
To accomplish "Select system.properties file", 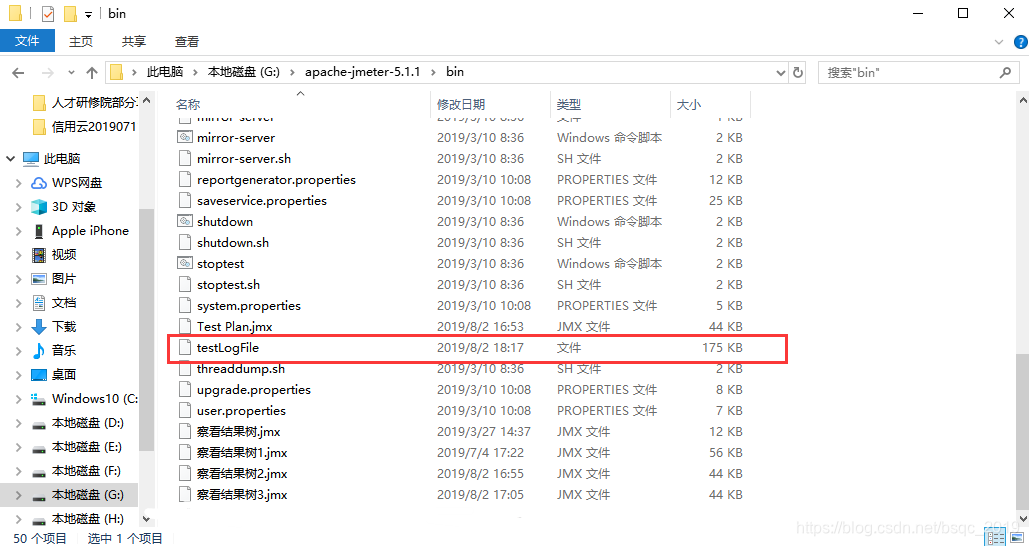I will click(249, 305).
